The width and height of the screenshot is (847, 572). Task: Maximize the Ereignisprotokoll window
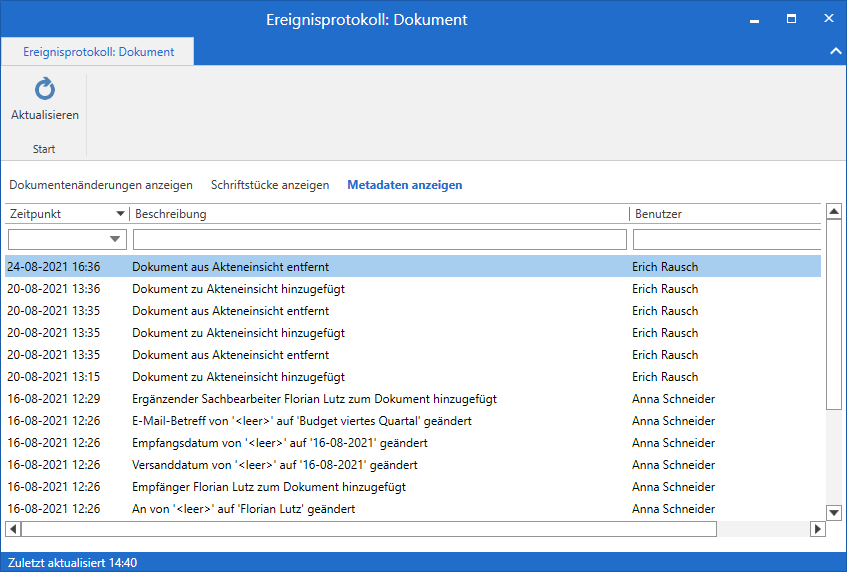(x=791, y=19)
